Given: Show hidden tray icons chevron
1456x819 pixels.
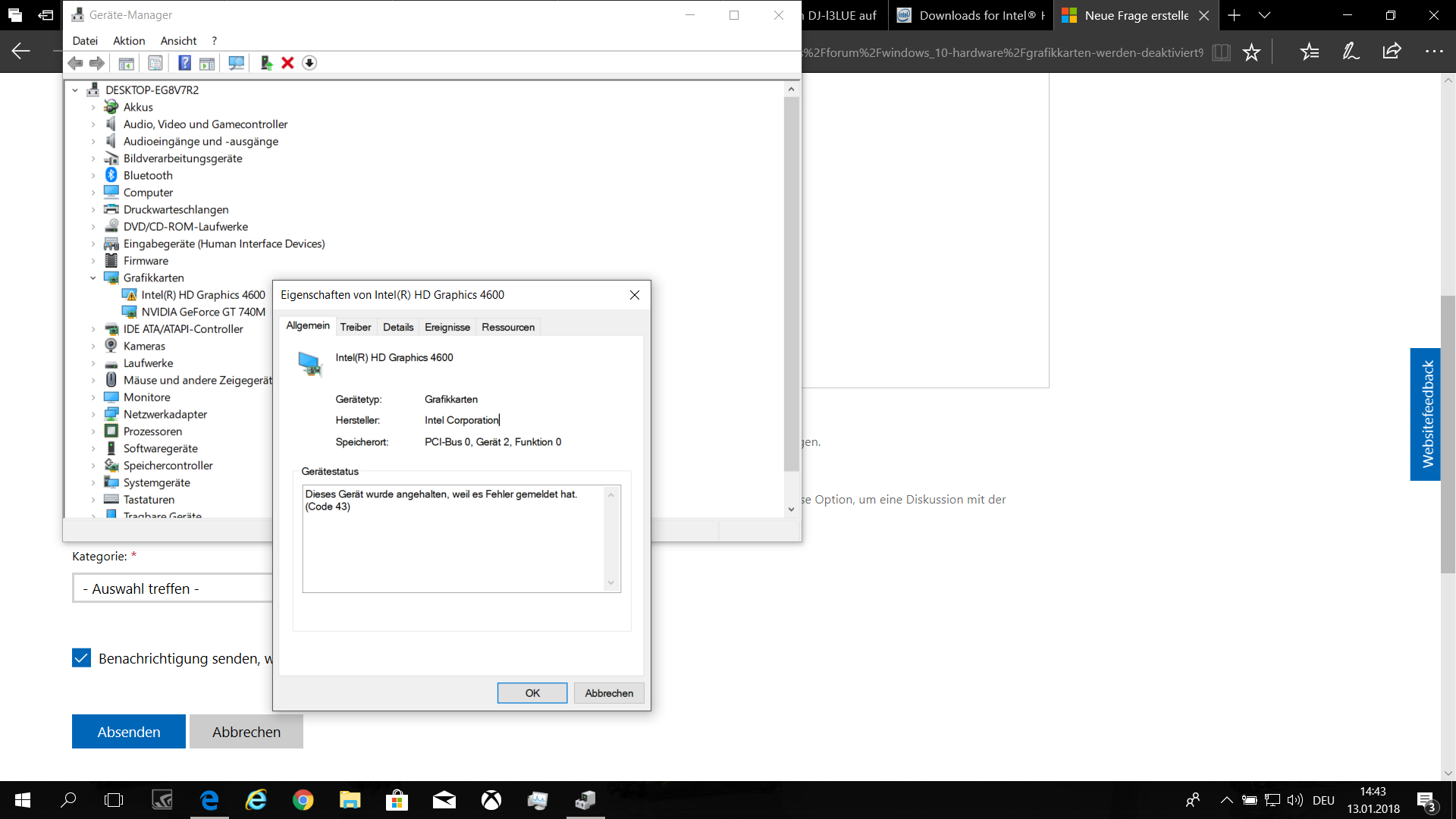Looking at the screenshot, I should tap(1226, 800).
